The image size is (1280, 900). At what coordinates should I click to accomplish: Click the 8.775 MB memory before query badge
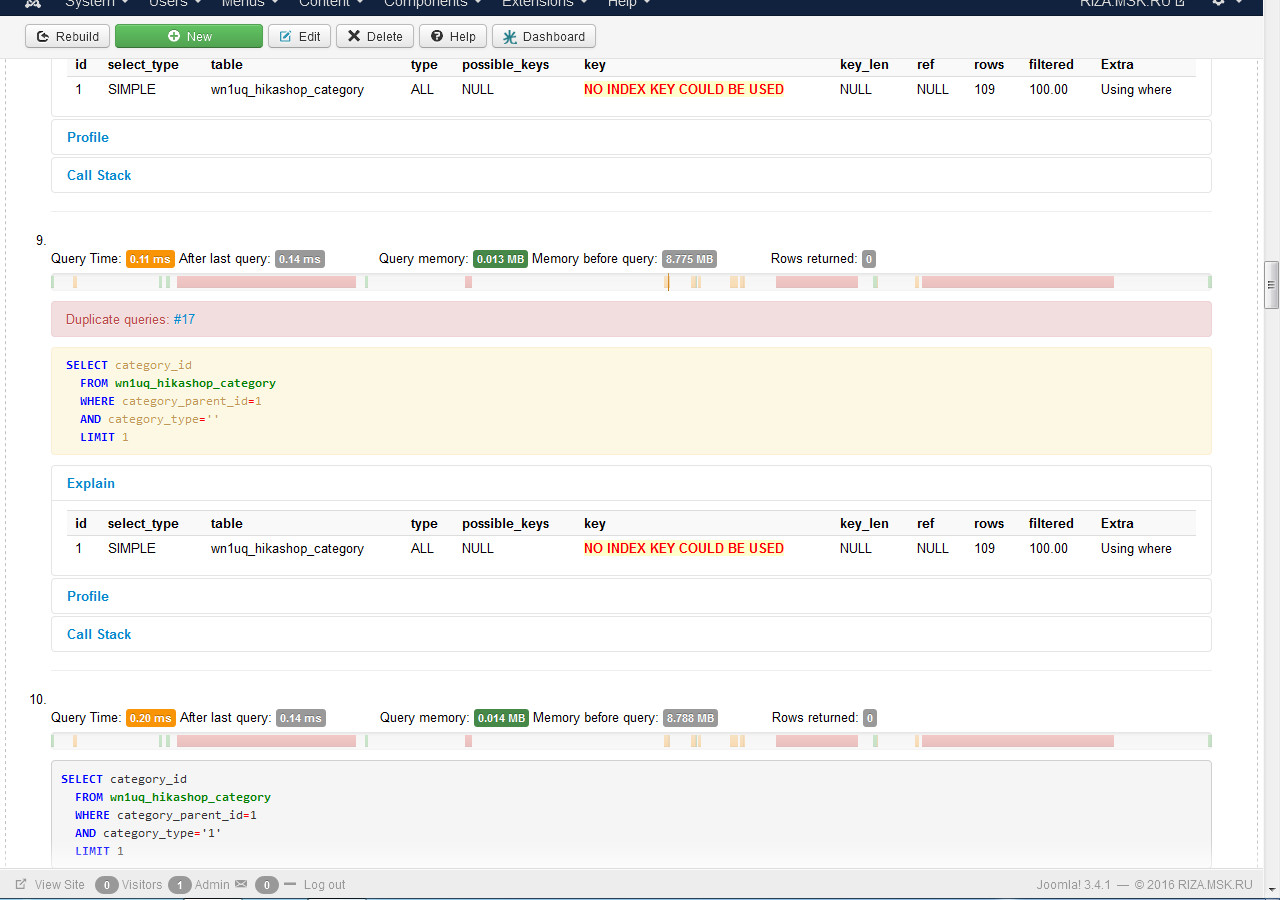point(690,259)
